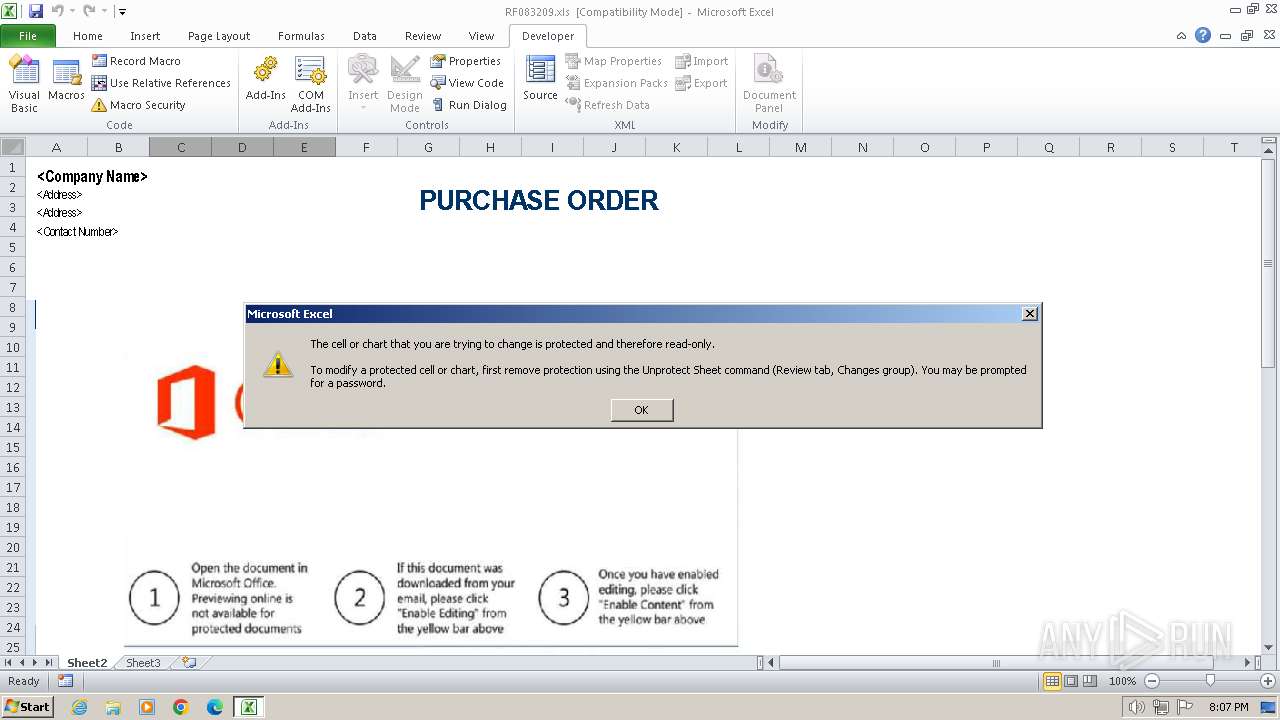Click View Code

click(467, 83)
